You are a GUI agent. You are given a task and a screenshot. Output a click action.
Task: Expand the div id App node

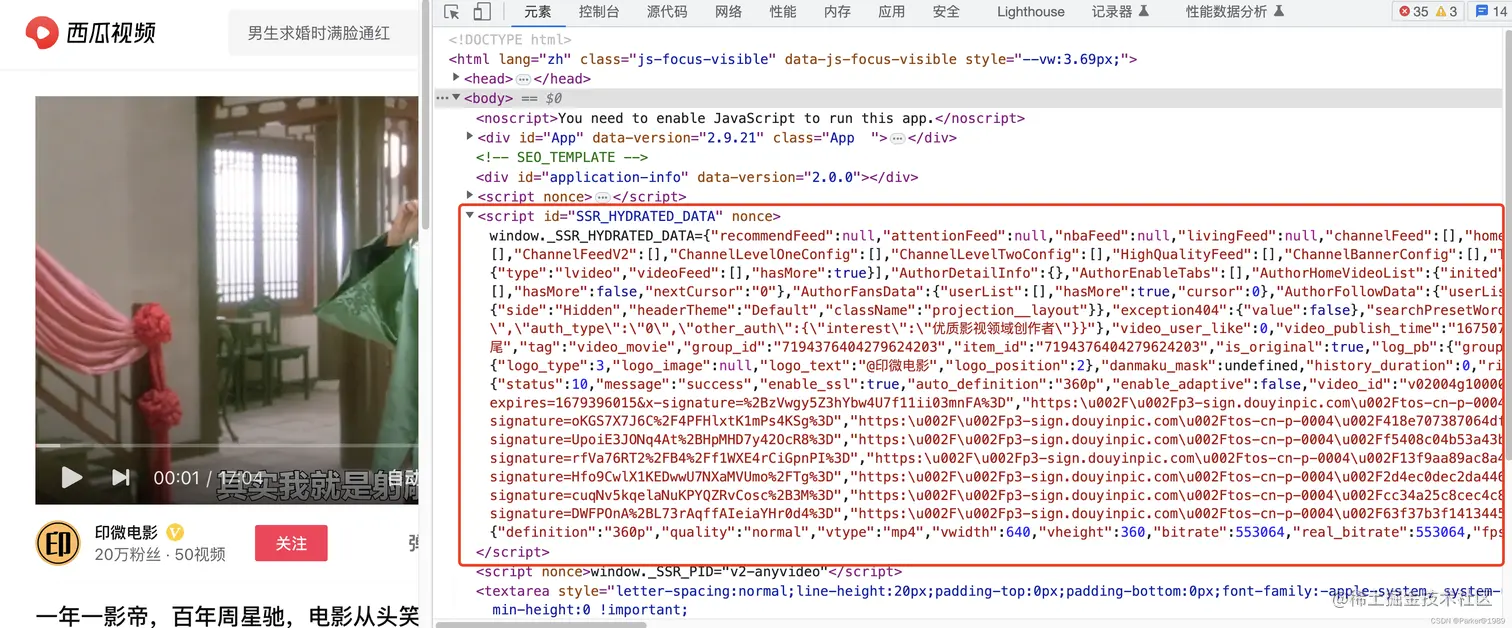(x=470, y=137)
